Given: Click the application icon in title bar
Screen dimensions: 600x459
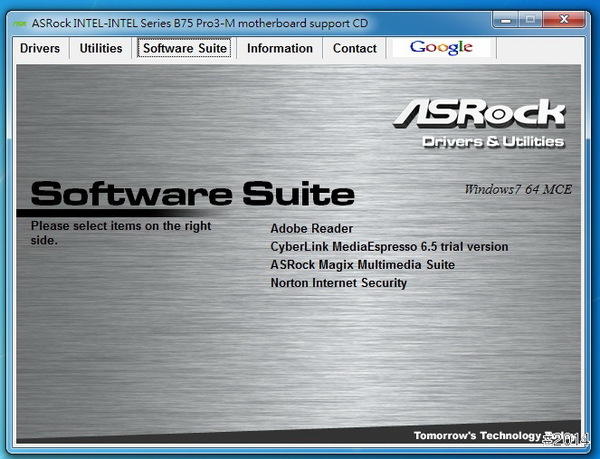Looking at the screenshot, I should coord(17,21).
